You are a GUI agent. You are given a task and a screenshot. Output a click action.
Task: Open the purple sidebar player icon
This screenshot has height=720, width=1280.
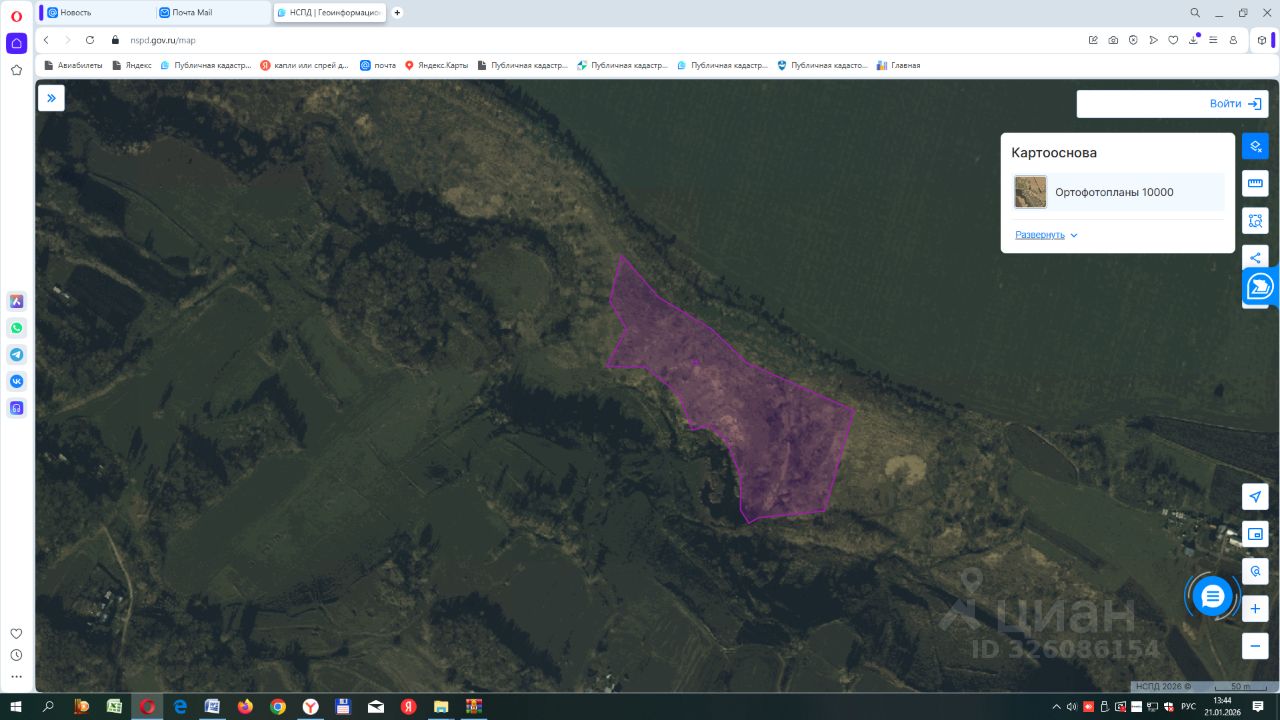(x=16, y=408)
